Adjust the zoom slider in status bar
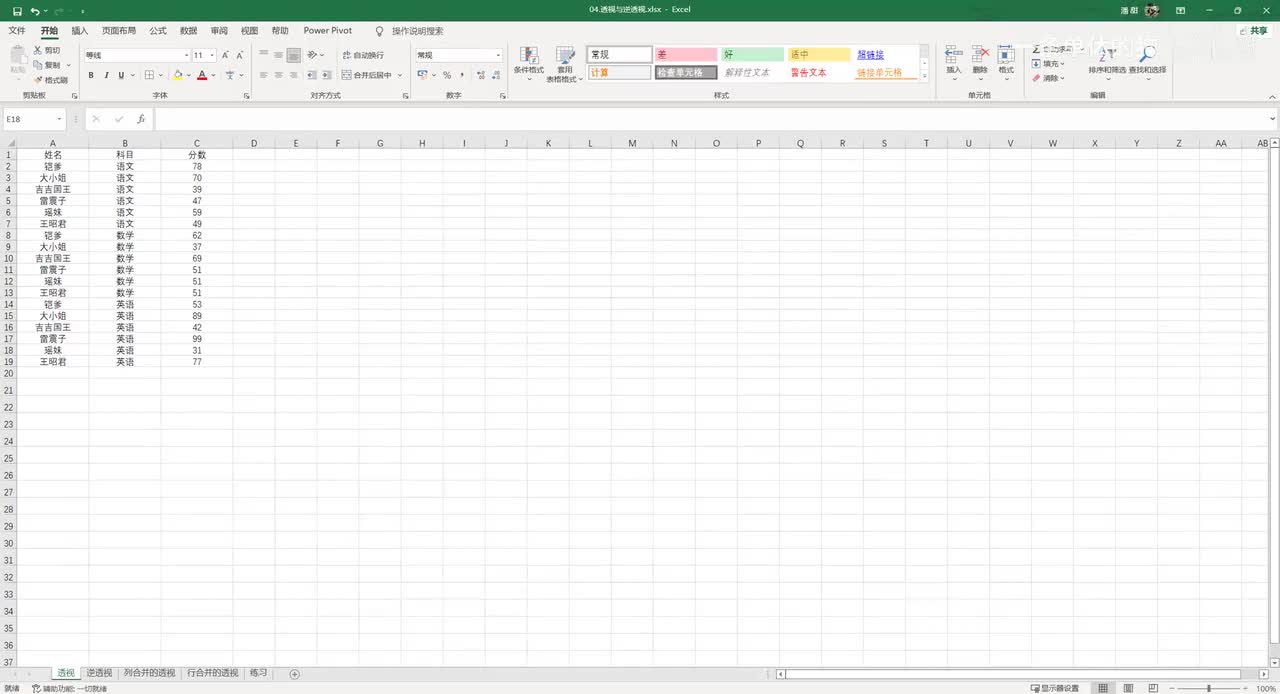Image resolution: width=1280 pixels, height=694 pixels. pyautogui.click(x=1208, y=688)
